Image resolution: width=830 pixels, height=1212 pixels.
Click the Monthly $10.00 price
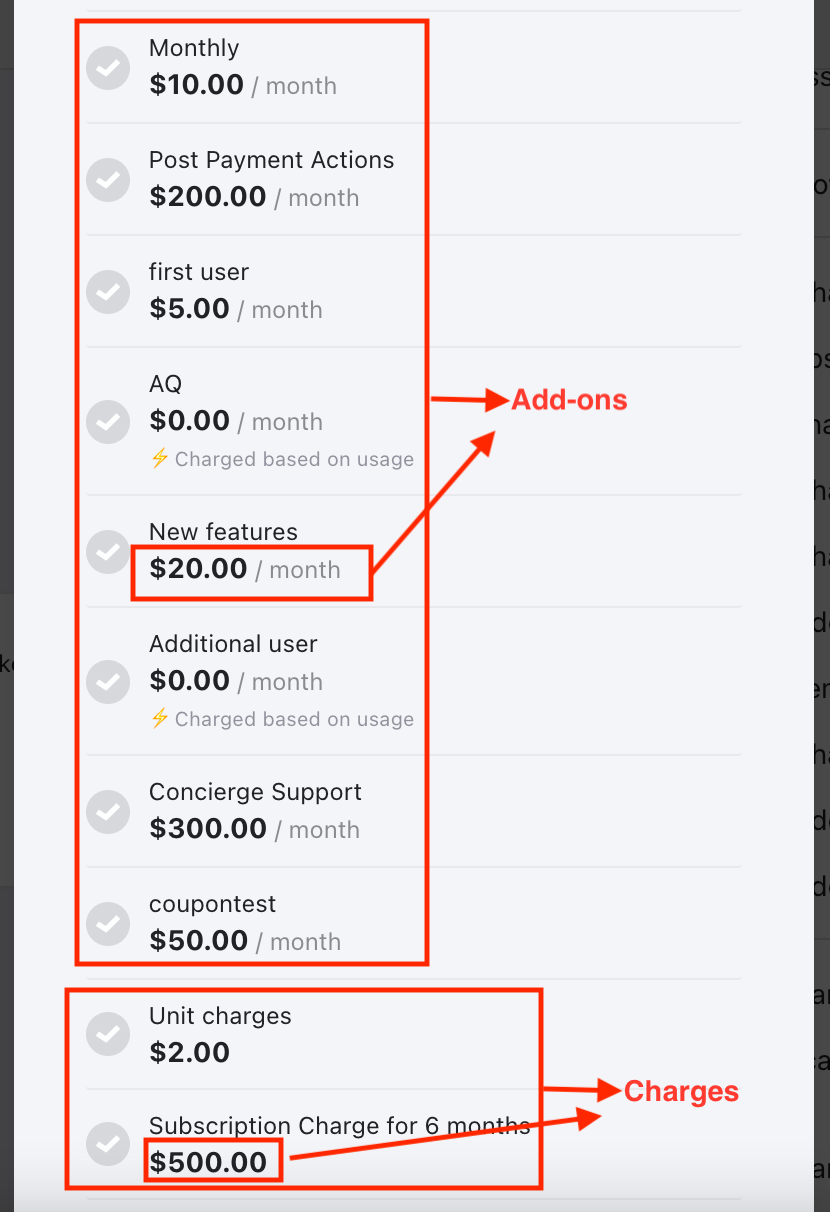click(197, 85)
